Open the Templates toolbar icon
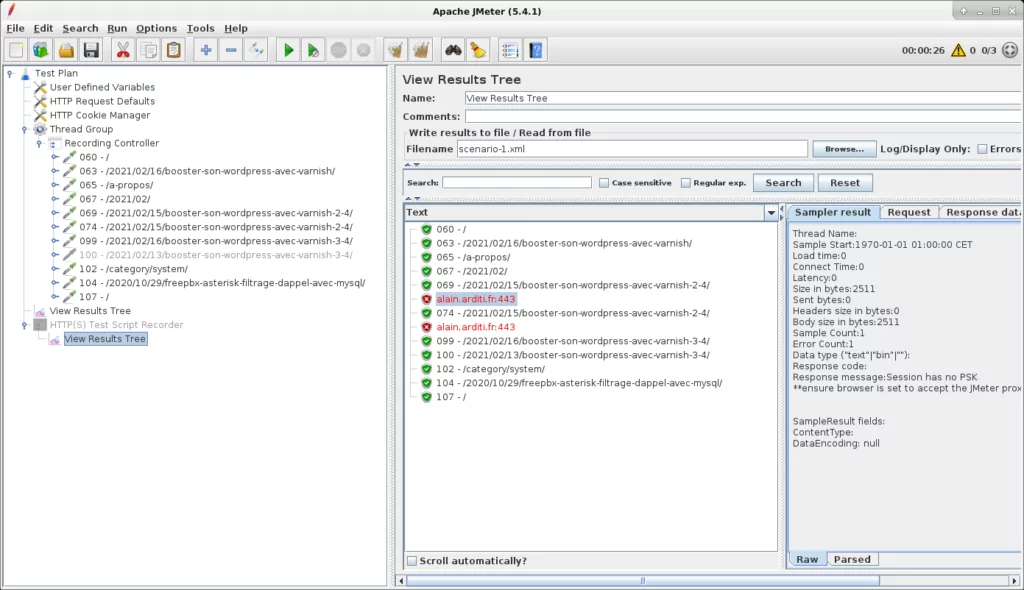 pos(41,50)
